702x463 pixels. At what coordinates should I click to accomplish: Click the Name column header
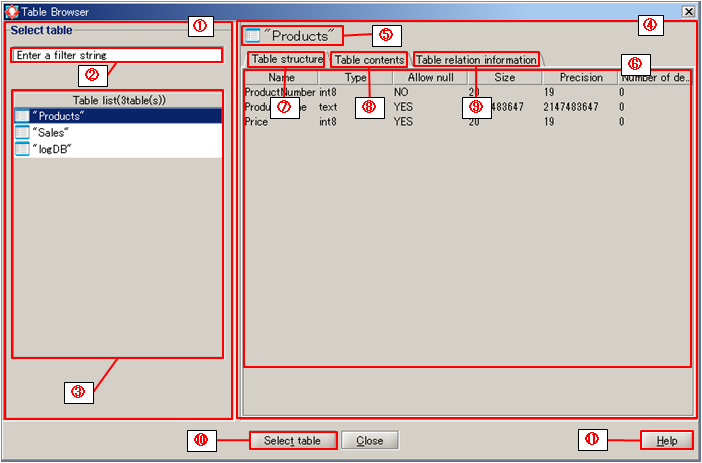pos(281,77)
